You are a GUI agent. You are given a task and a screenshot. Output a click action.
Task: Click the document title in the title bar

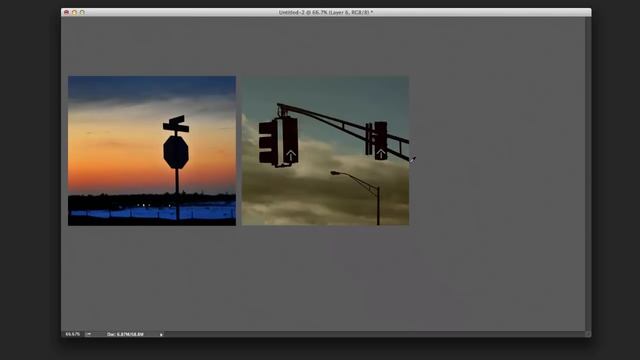326,13
